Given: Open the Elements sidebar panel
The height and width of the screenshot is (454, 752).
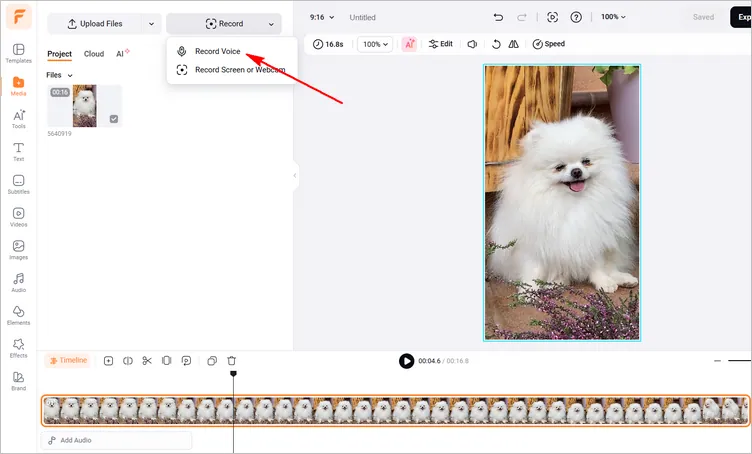Looking at the screenshot, I should coord(18,315).
